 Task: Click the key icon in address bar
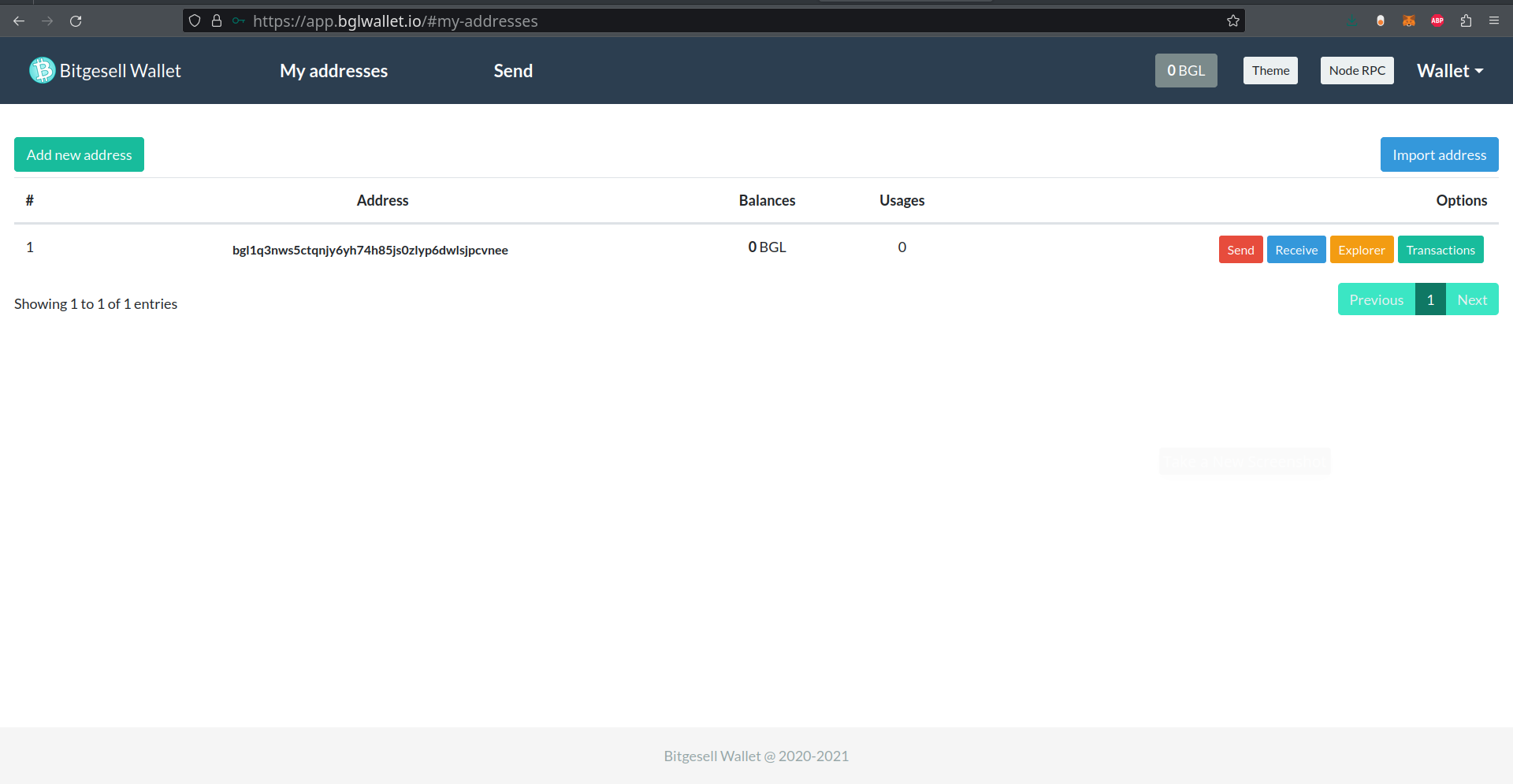(x=238, y=21)
